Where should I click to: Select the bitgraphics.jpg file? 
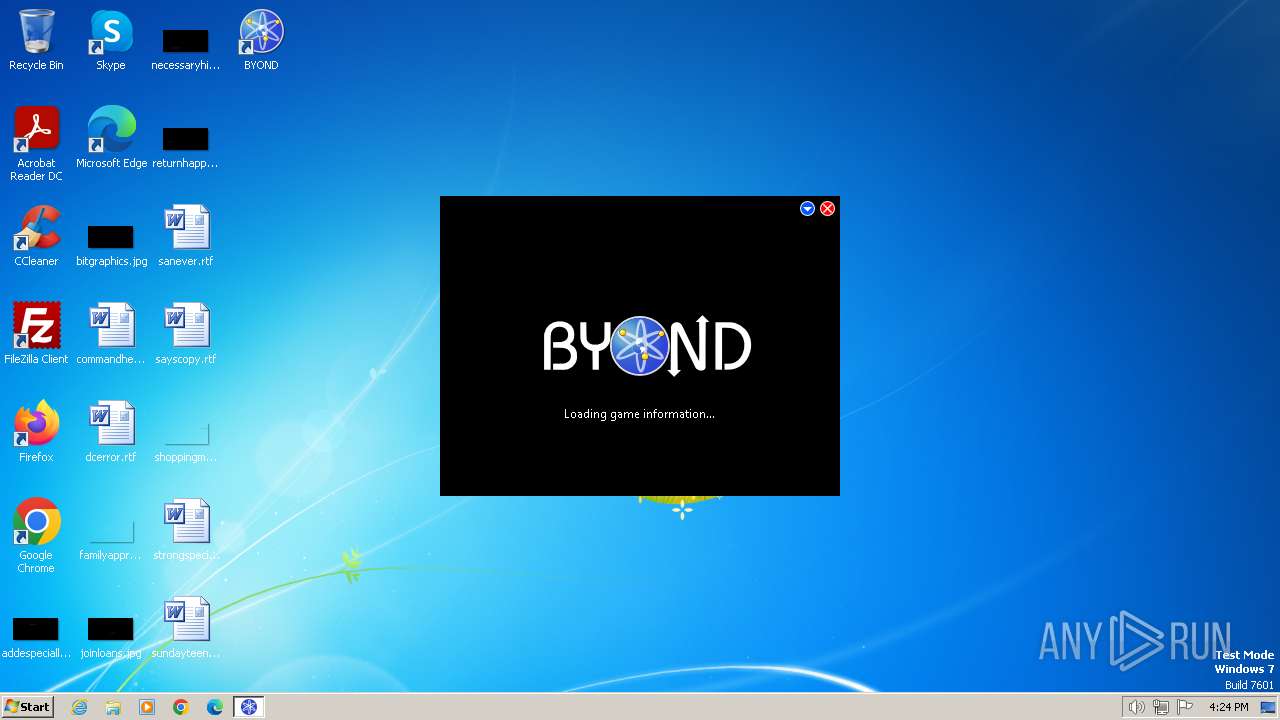pyautogui.click(x=111, y=244)
